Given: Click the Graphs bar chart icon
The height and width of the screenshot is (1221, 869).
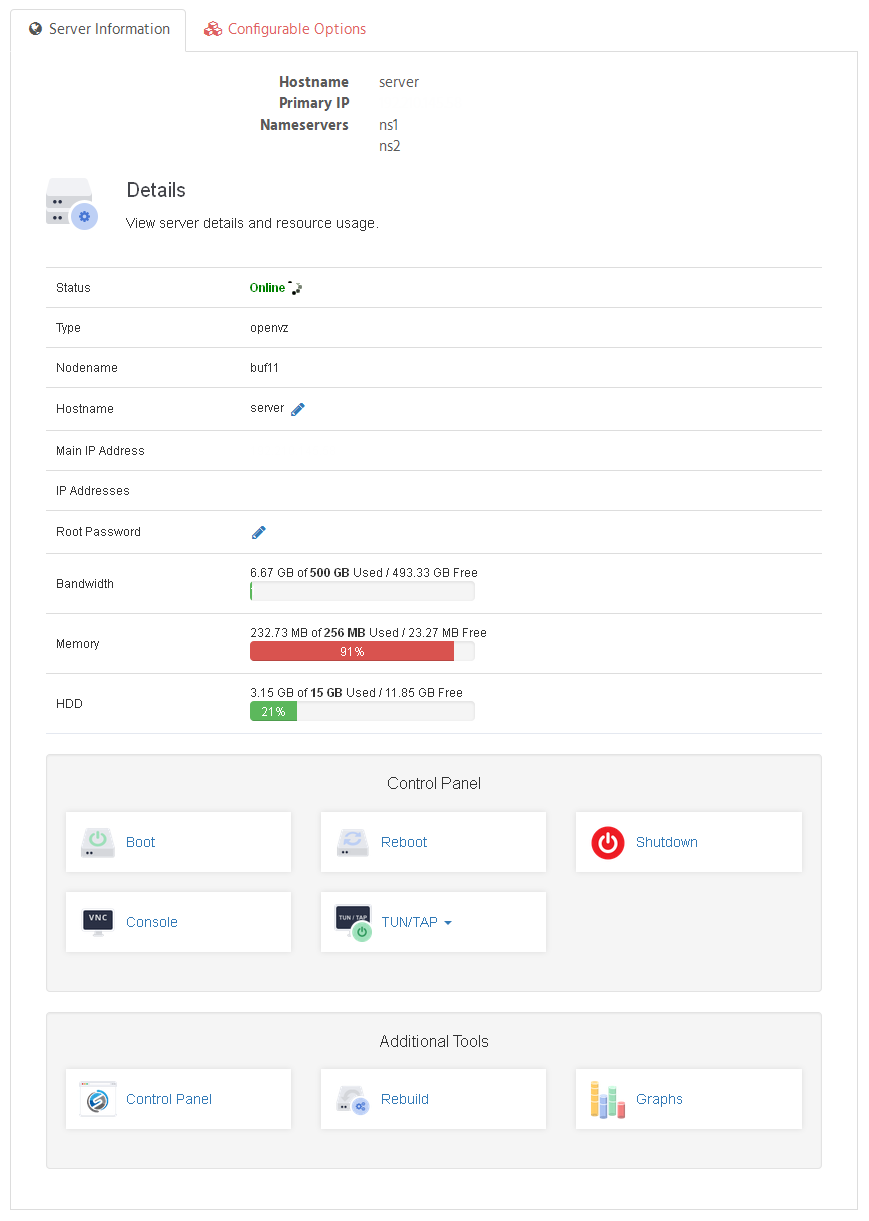Looking at the screenshot, I should click(607, 1099).
